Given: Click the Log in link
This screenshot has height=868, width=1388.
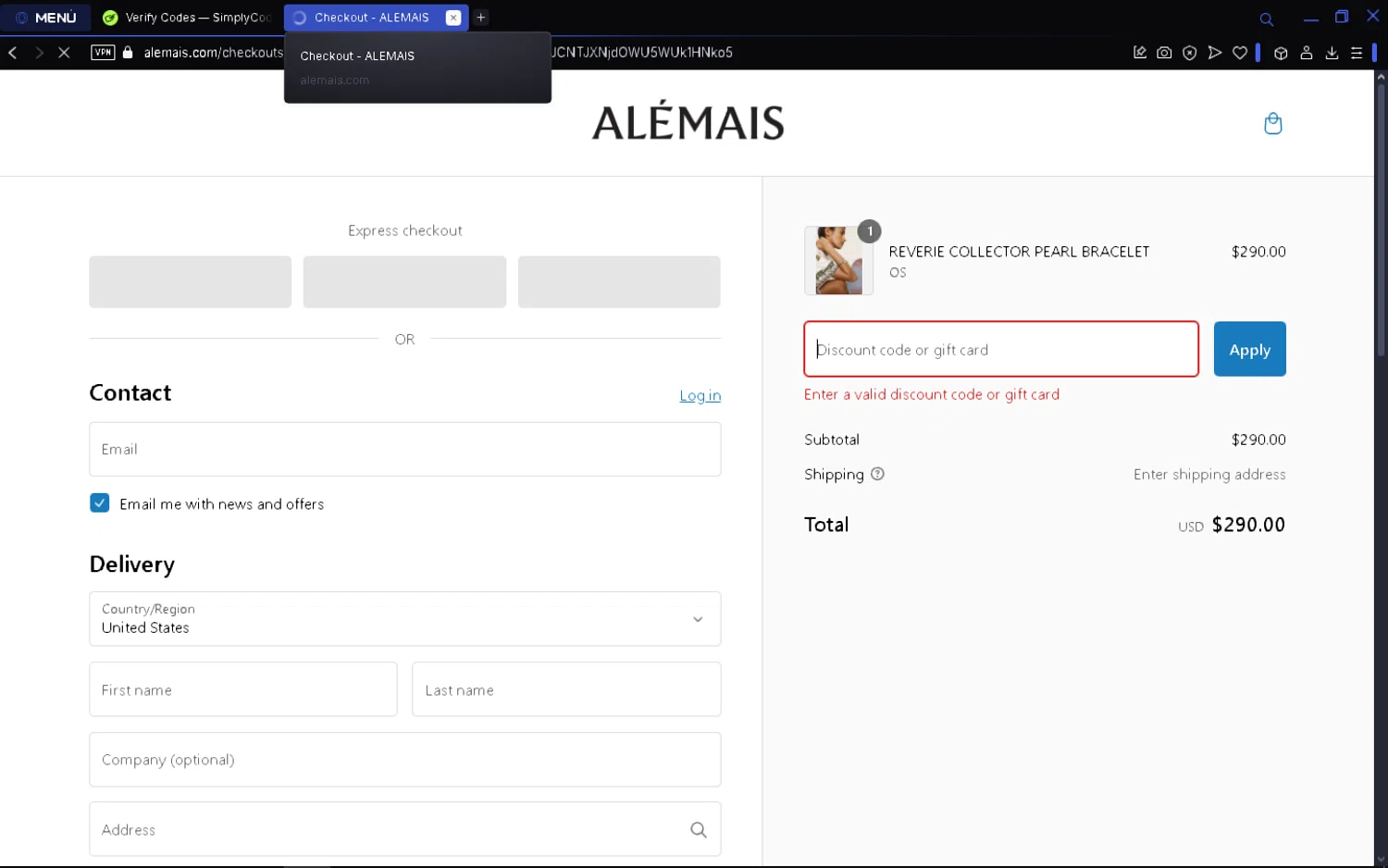Looking at the screenshot, I should 700,395.
